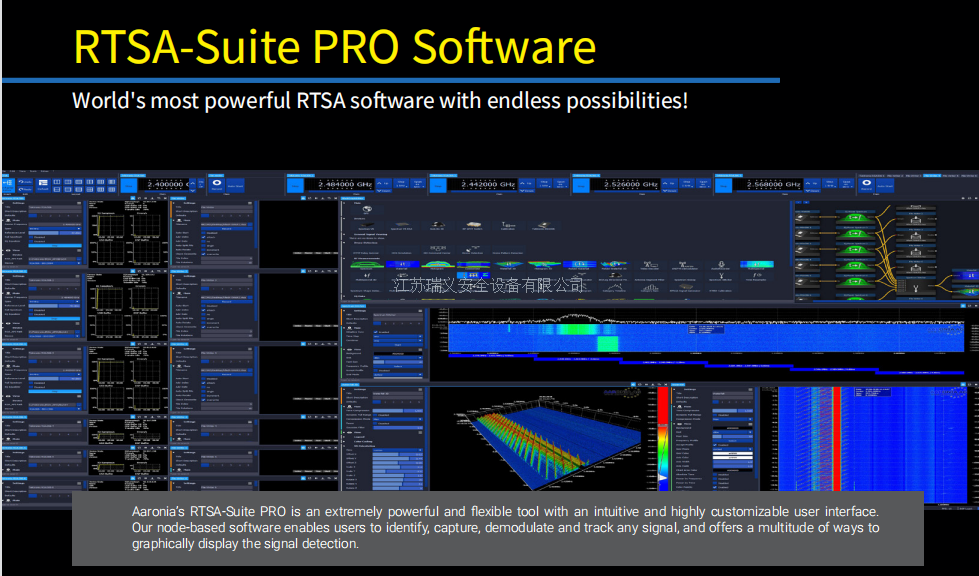The width and height of the screenshot is (979, 576).
Task: Select the Spectran V6 device block
Action: coord(367,226)
